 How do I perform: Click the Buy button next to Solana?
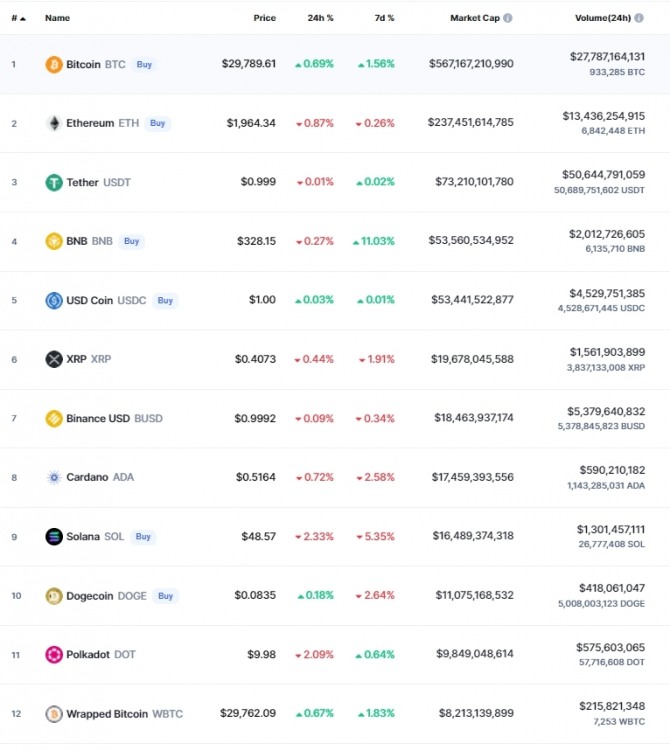pyautogui.click(x=143, y=537)
